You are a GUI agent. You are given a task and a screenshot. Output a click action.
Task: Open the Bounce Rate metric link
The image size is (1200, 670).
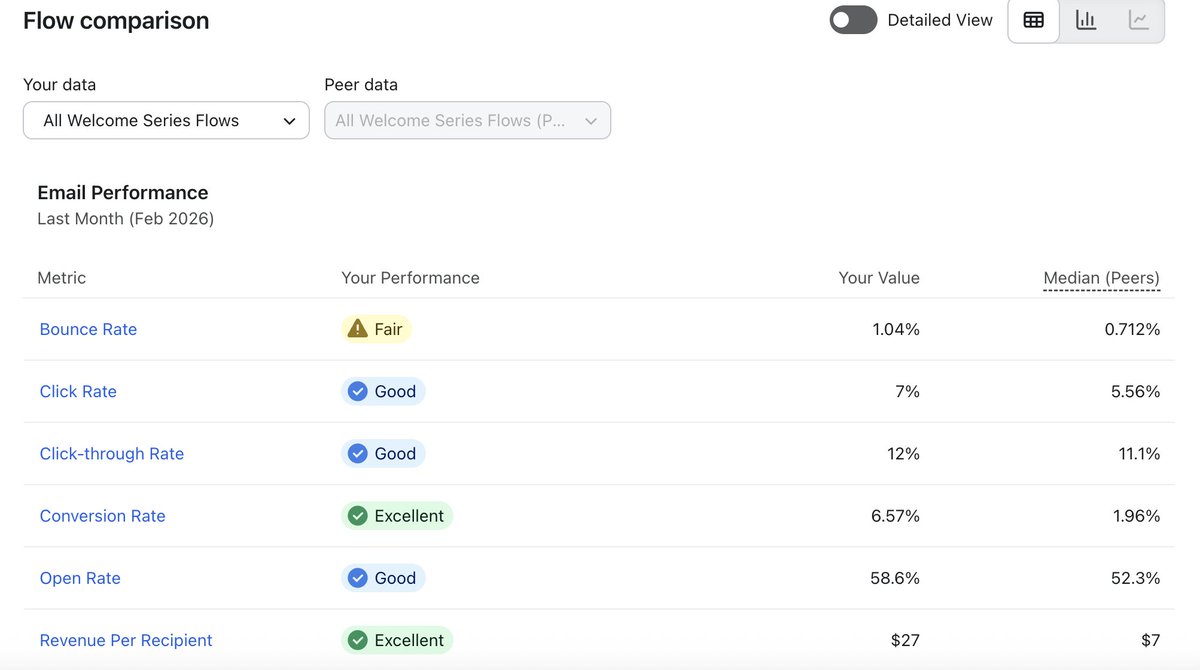pos(88,329)
